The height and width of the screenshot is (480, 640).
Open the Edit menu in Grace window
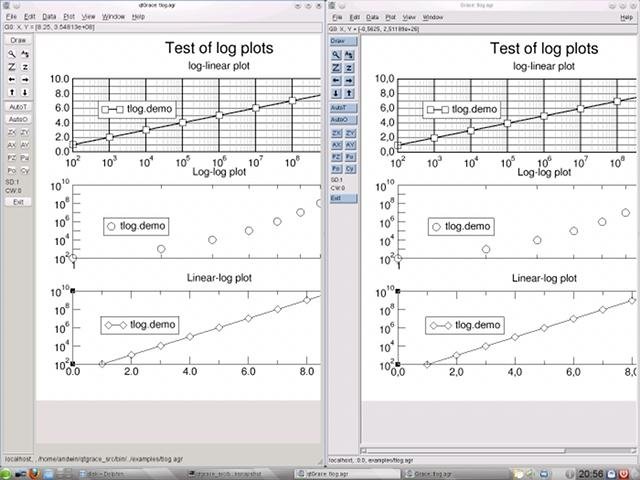354,17
